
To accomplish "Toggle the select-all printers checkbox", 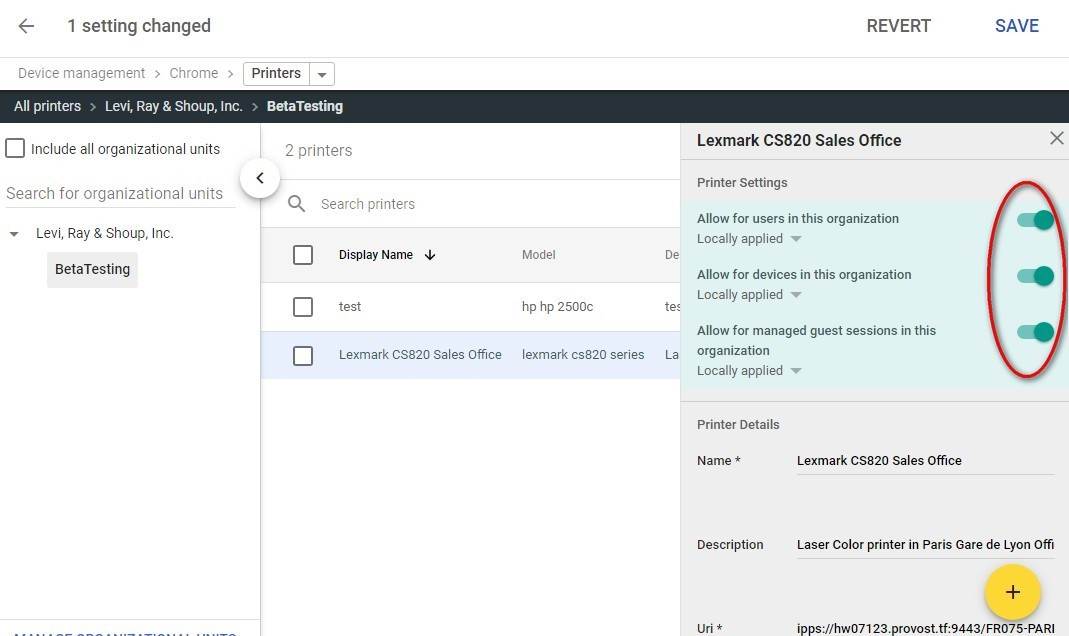I will coord(303,255).
